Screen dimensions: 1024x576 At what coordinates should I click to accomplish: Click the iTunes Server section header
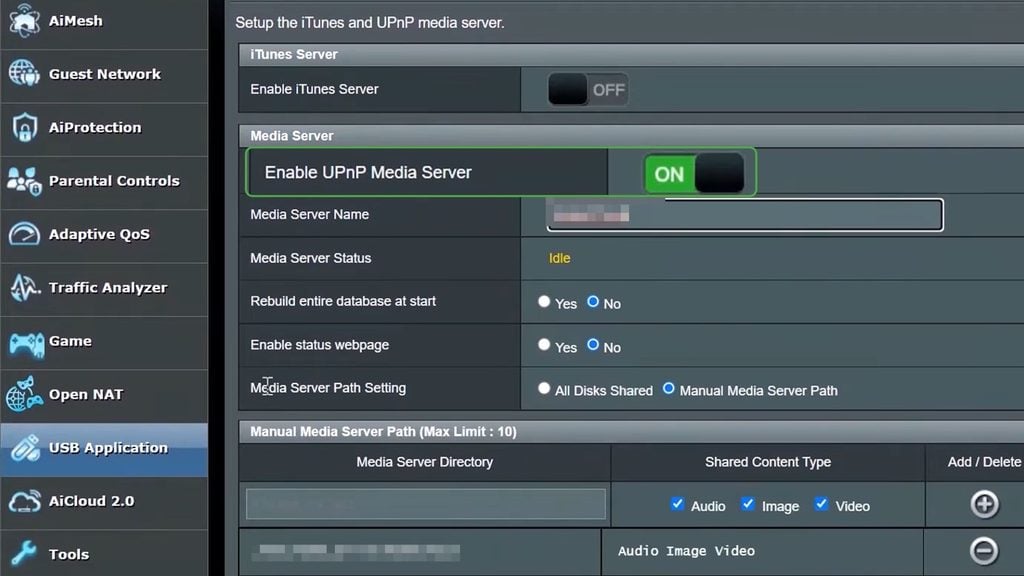pyautogui.click(x=294, y=54)
